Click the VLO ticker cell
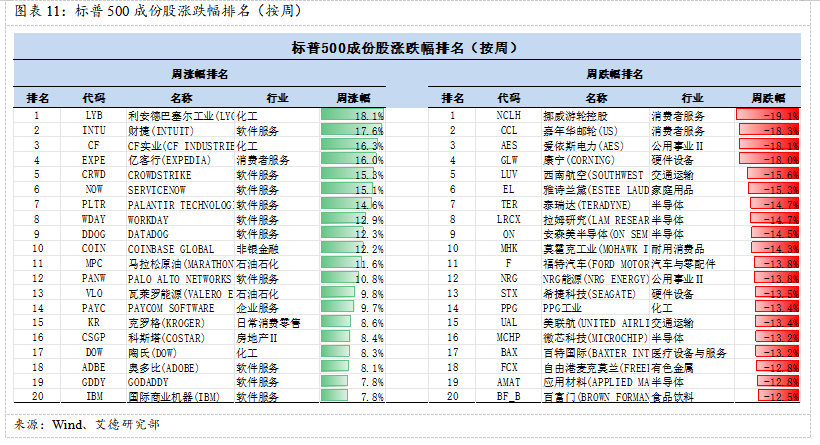 [94, 293]
